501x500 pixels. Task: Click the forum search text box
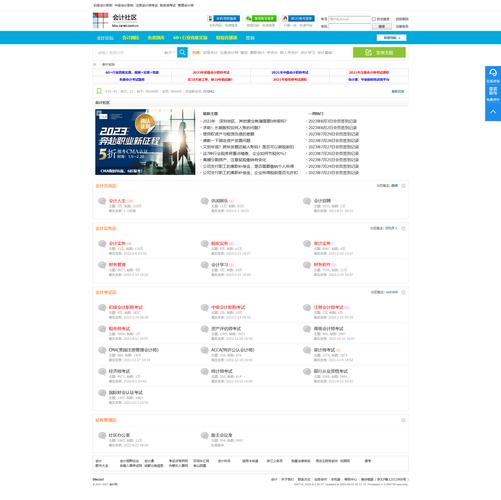129,52
